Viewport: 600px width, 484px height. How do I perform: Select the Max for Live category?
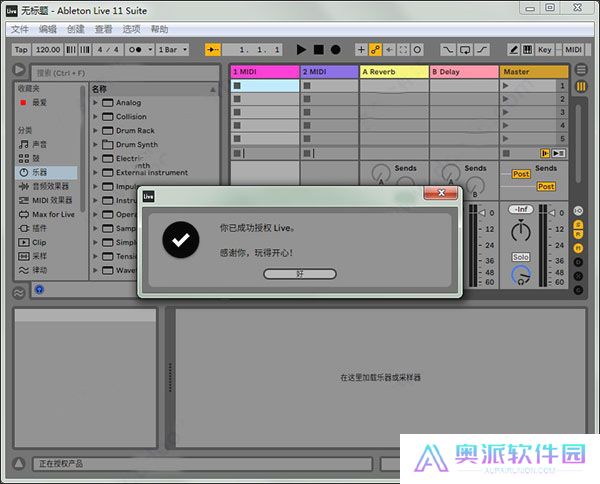pos(46,214)
